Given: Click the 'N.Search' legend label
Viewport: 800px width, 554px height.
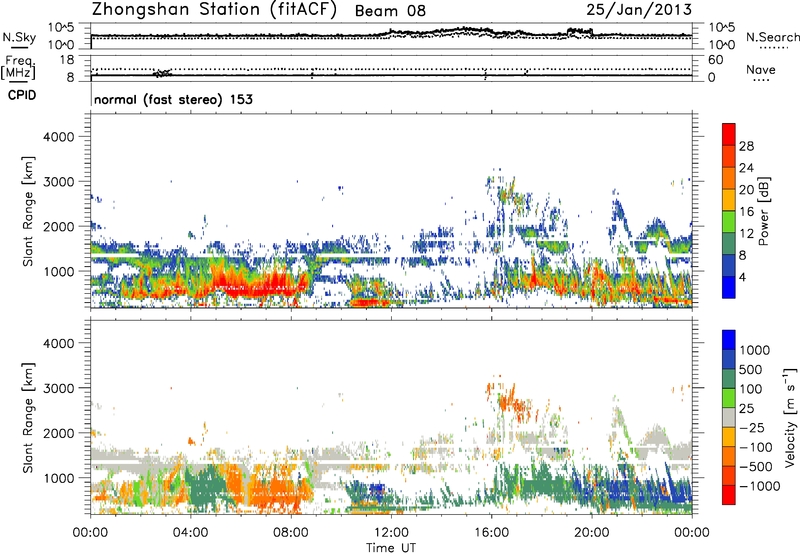Looking at the screenshot, I should point(772,37).
